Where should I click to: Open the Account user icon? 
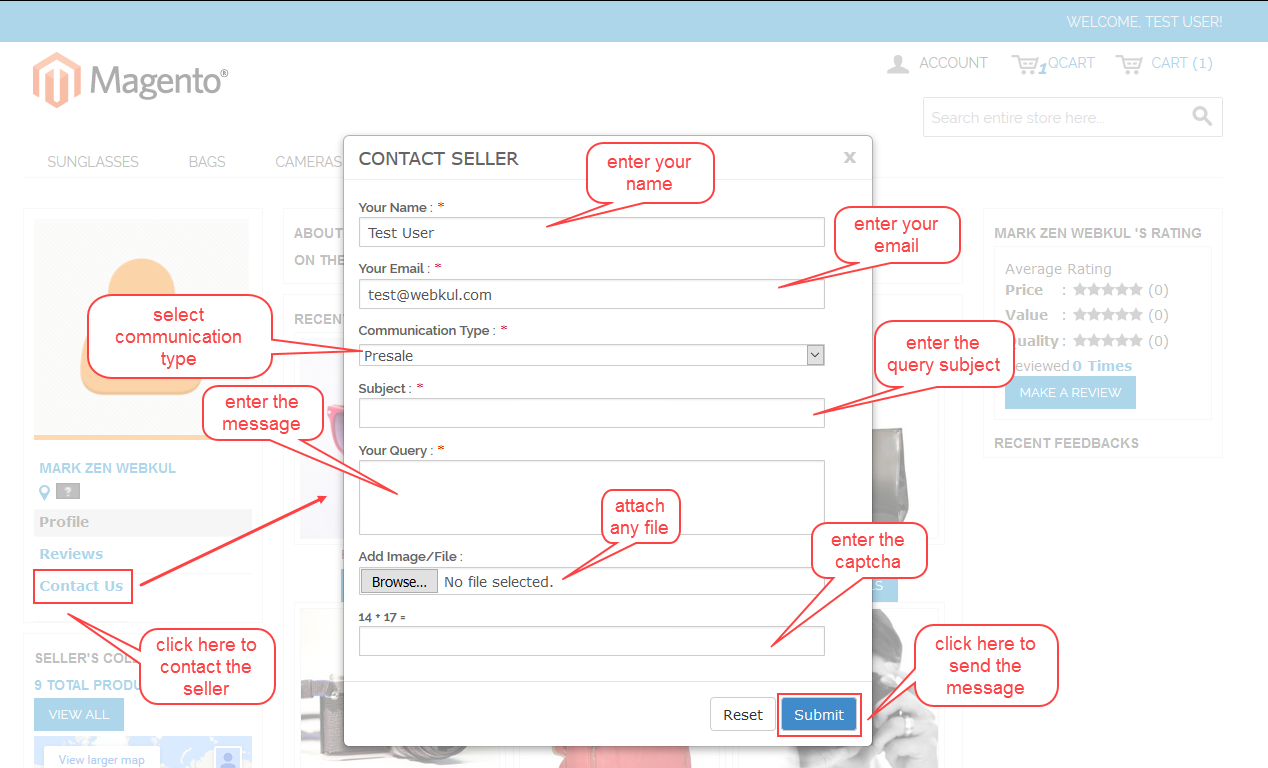click(898, 64)
